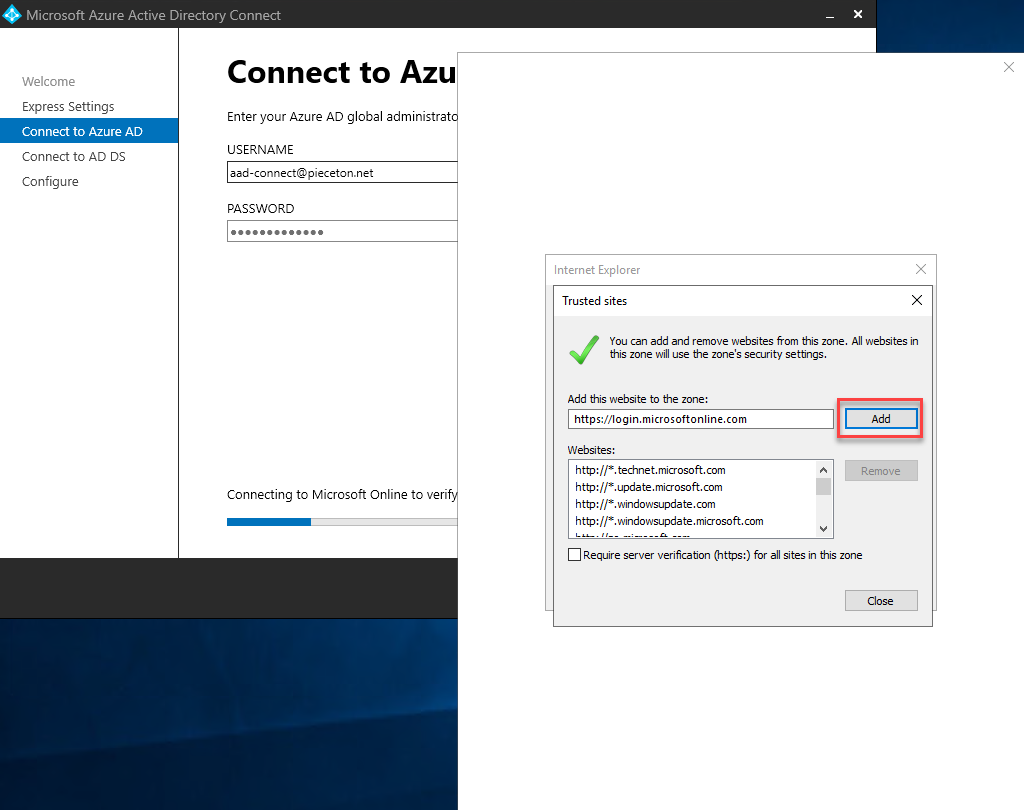Select http://*.update.microsoft.com in Websites list

pyautogui.click(x=648, y=487)
